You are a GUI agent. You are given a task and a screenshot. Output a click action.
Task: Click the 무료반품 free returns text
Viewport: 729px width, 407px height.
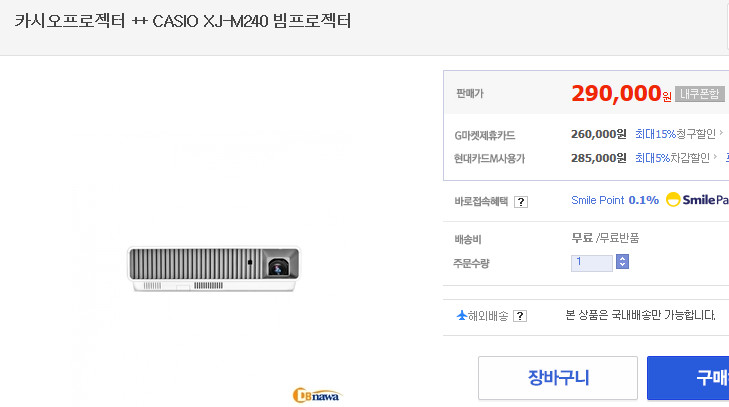tap(620, 238)
